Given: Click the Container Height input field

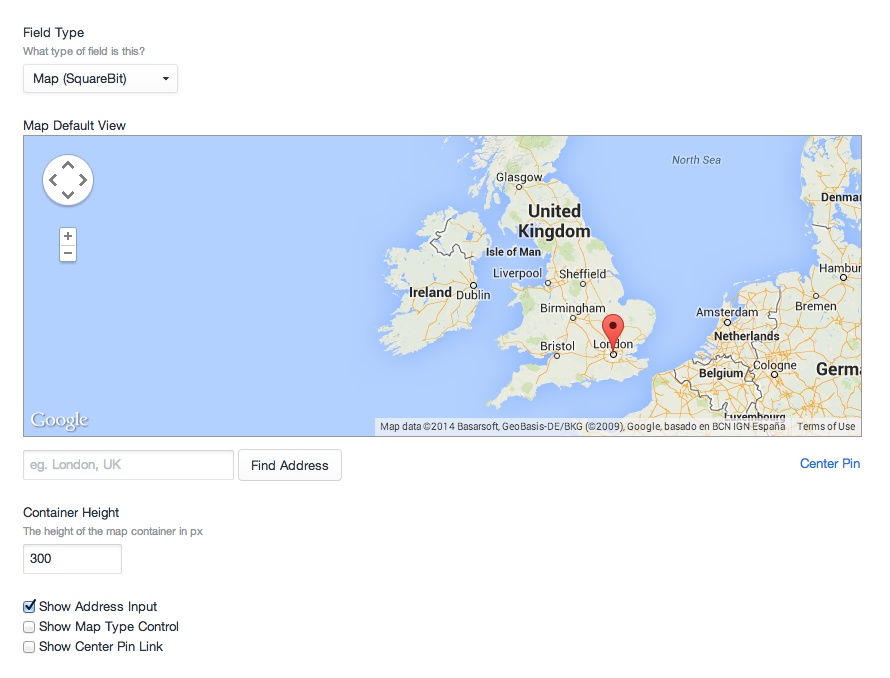Looking at the screenshot, I should point(72,559).
